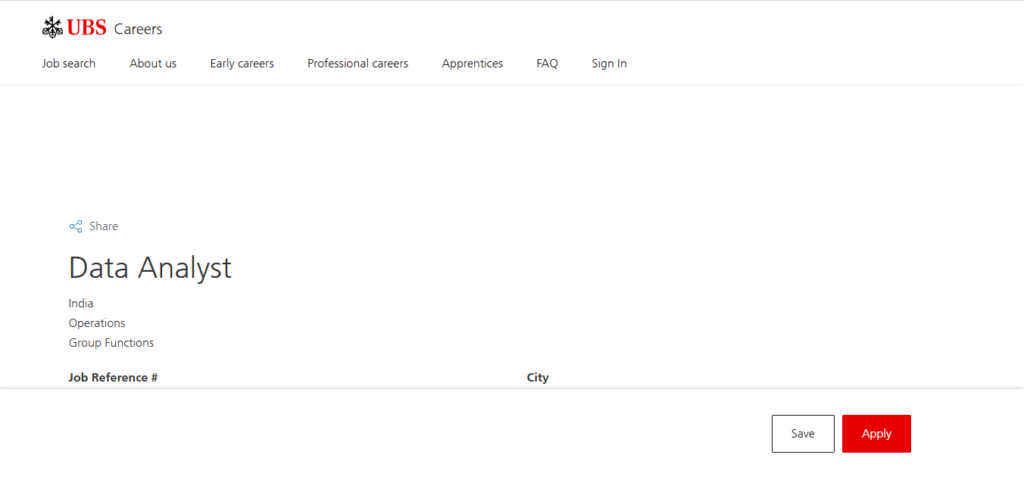The image size is (1024, 486).
Task: Navigate to Professional careers
Action: (358, 63)
